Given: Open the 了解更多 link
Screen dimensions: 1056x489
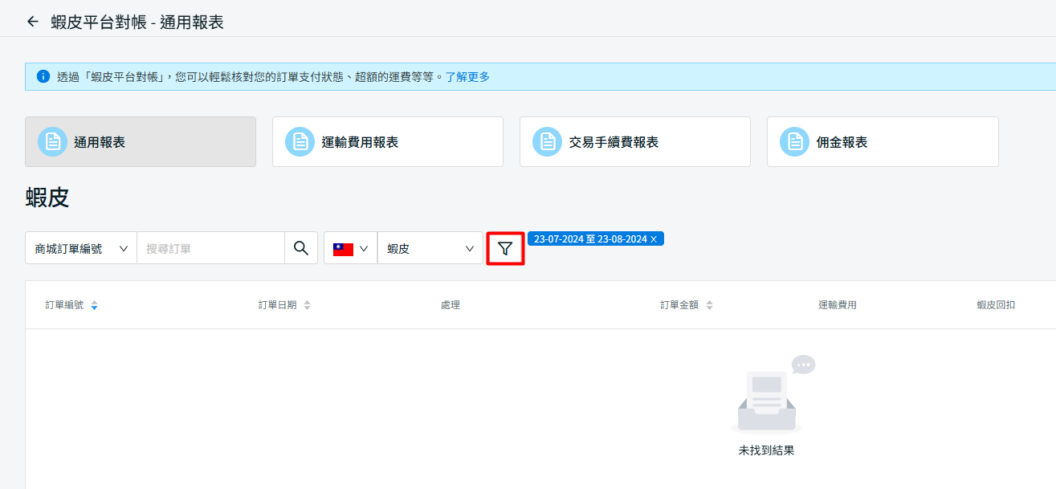Looking at the screenshot, I should coord(467,77).
